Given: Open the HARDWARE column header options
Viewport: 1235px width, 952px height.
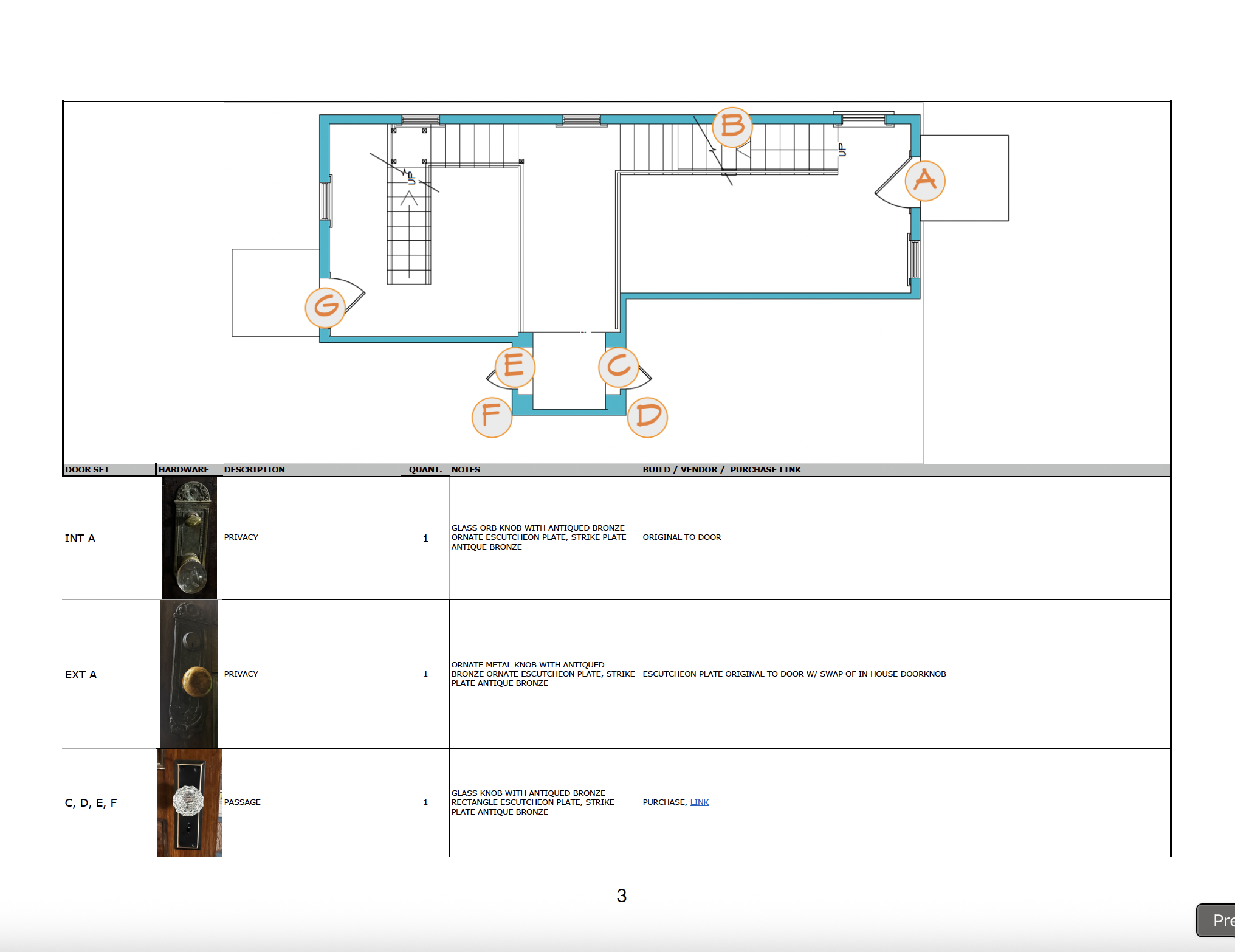Looking at the screenshot, I should click(x=184, y=469).
